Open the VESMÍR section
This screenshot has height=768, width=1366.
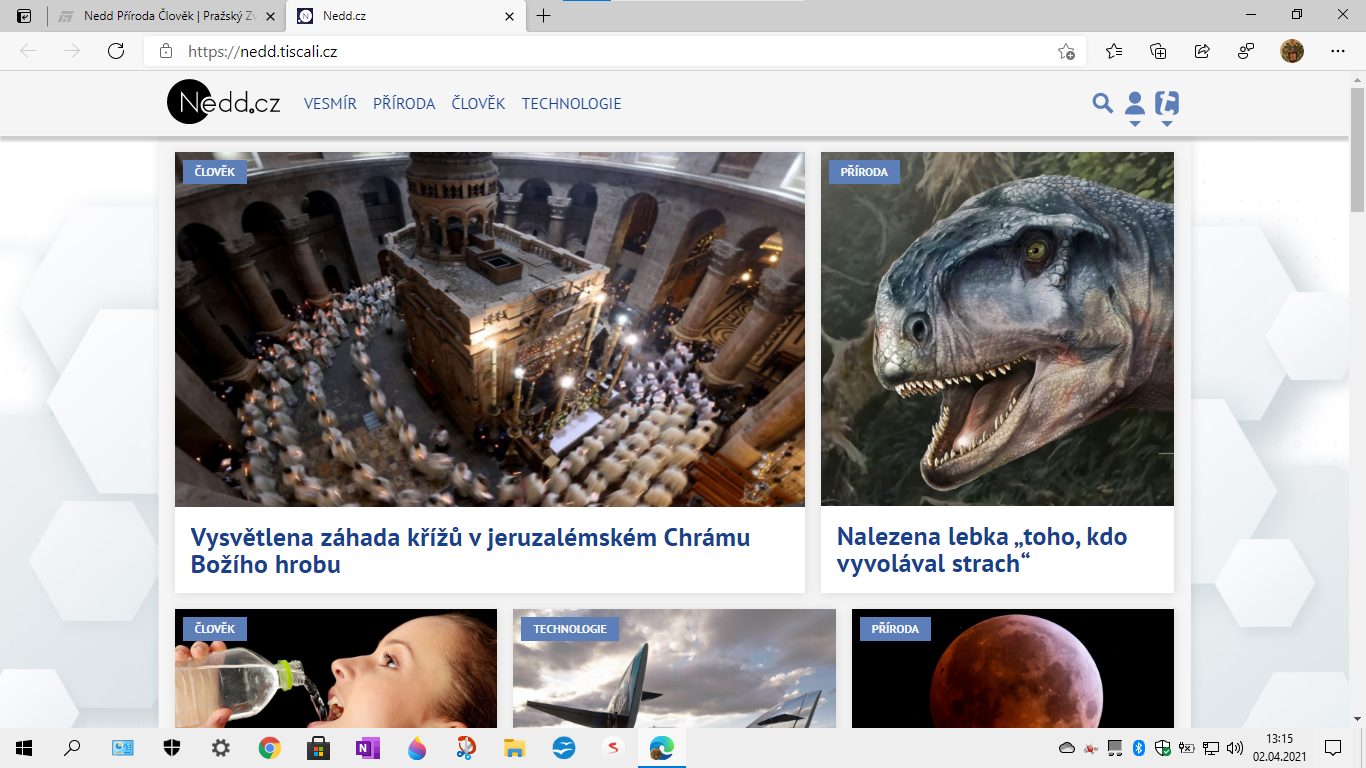[x=330, y=104]
